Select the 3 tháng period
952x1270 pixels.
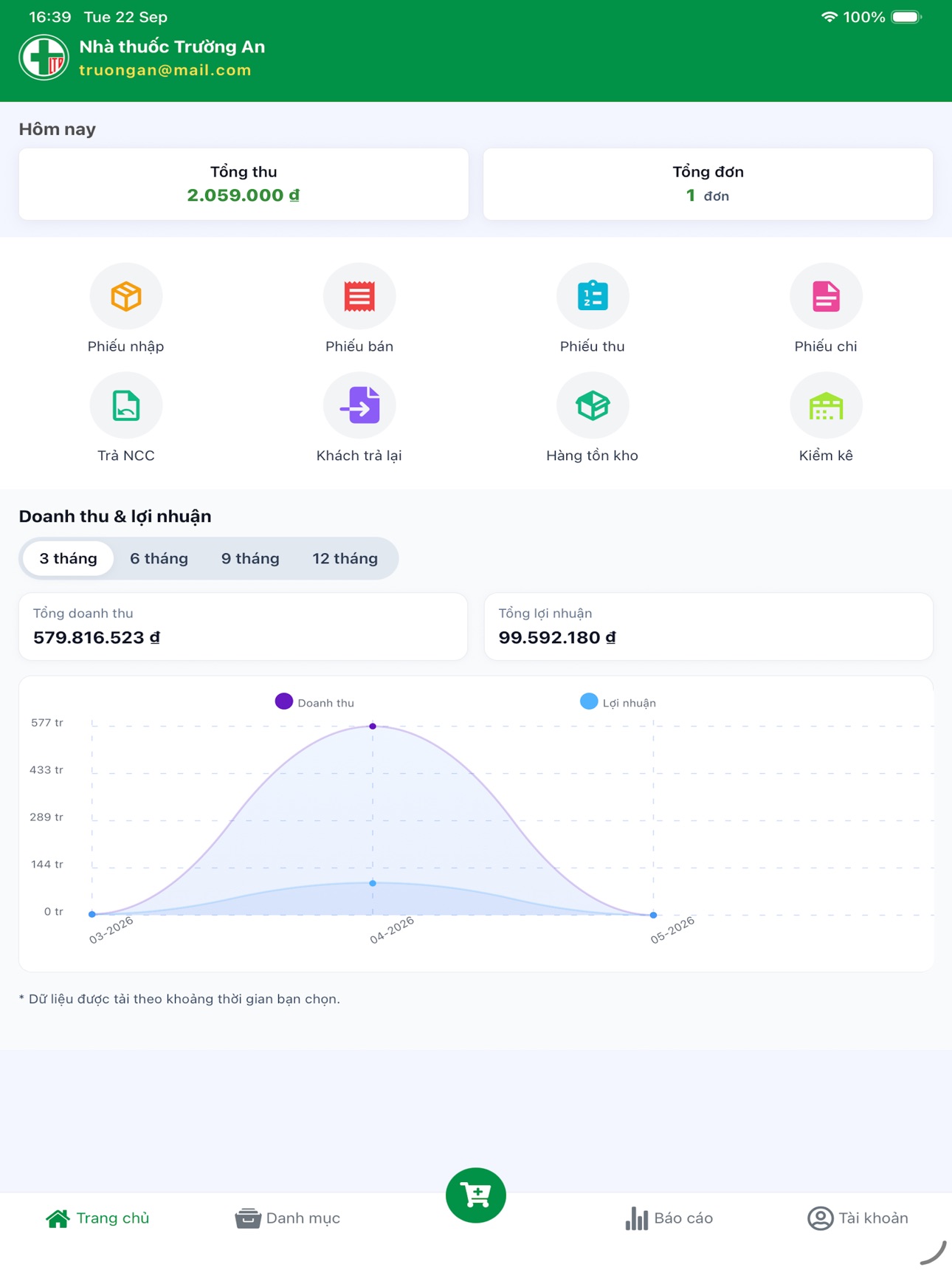[68, 558]
